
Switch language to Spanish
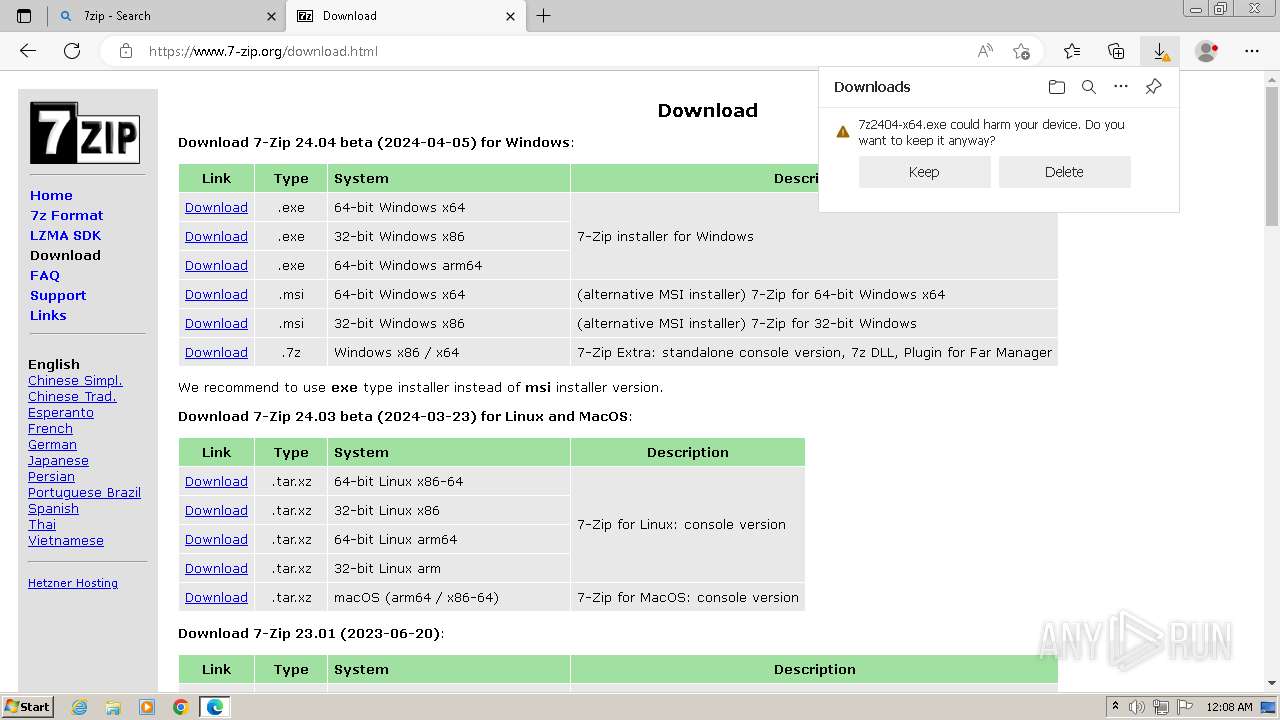coord(53,509)
